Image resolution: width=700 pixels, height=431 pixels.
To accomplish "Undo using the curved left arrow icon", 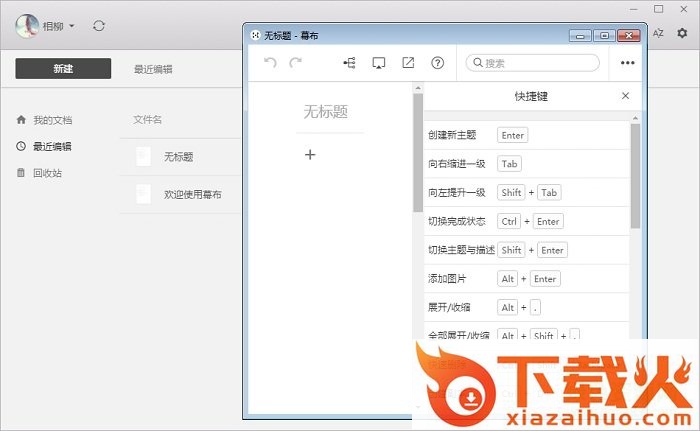I will point(270,63).
